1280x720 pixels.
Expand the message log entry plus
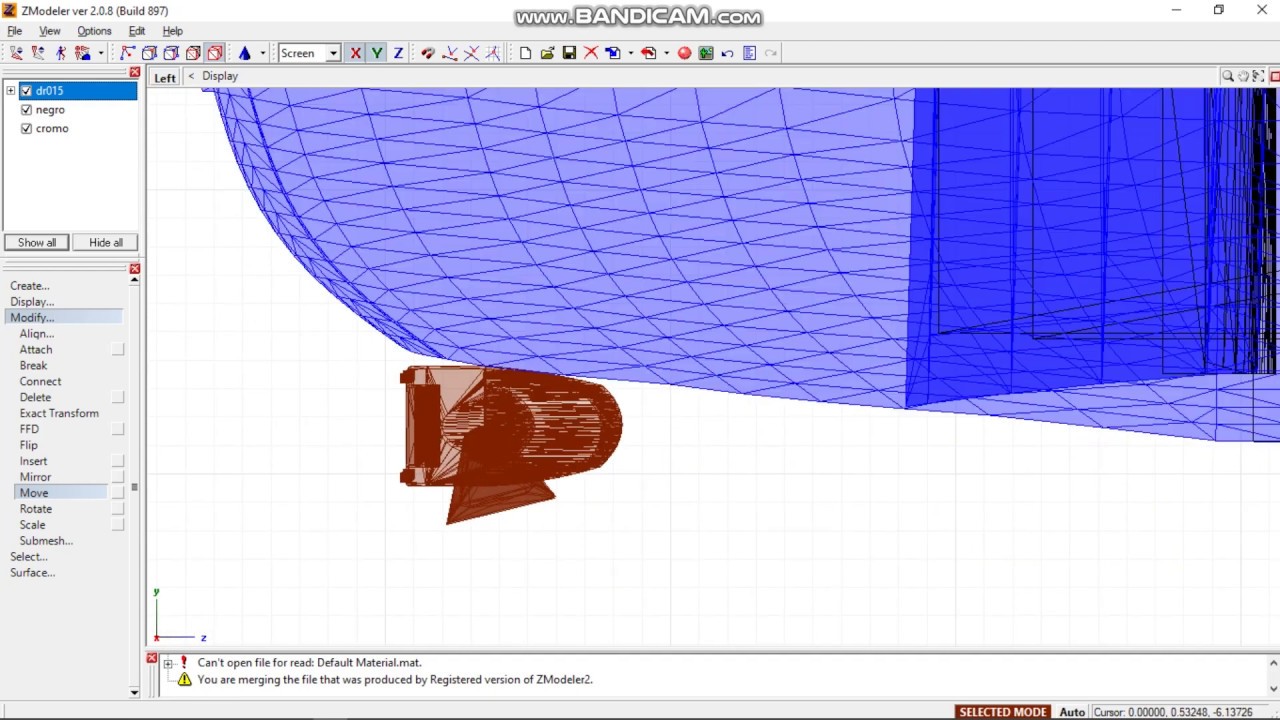click(x=168, y=663)
